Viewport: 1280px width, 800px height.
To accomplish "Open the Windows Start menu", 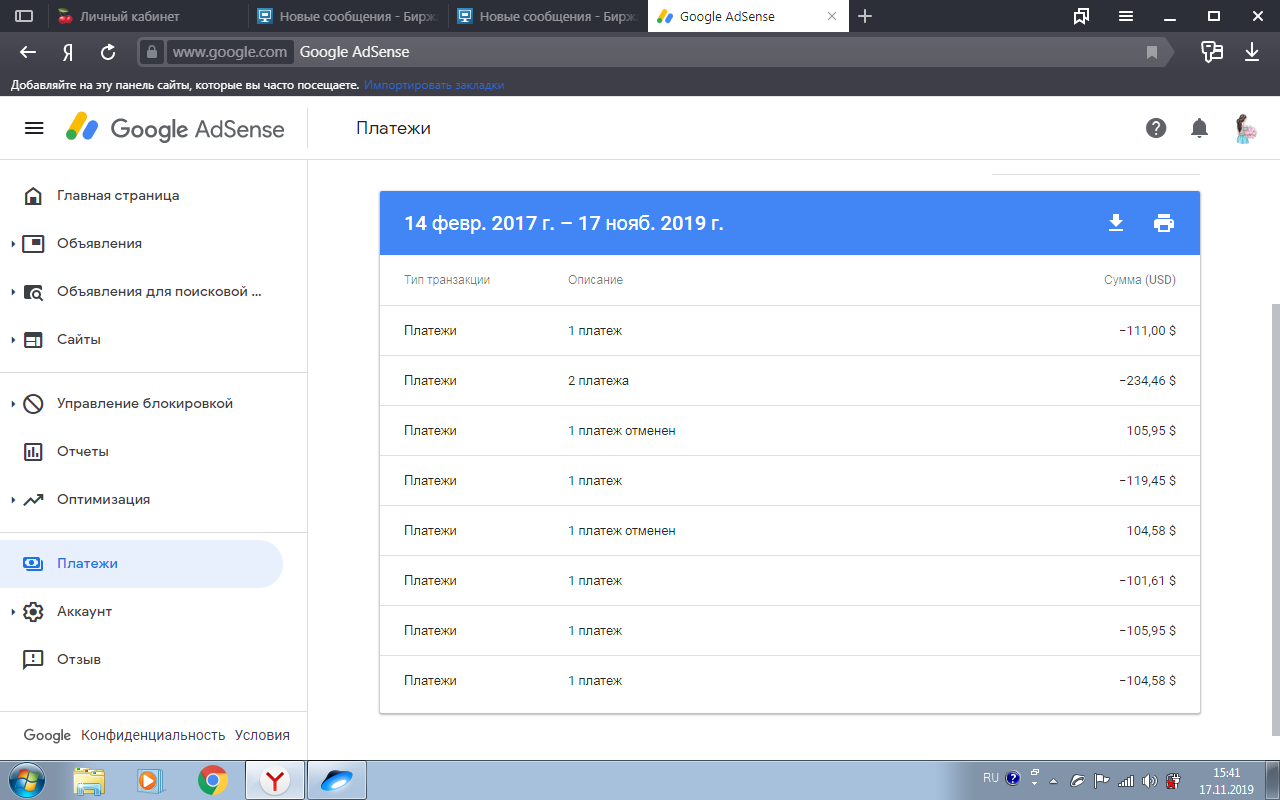I will (27, 779).
